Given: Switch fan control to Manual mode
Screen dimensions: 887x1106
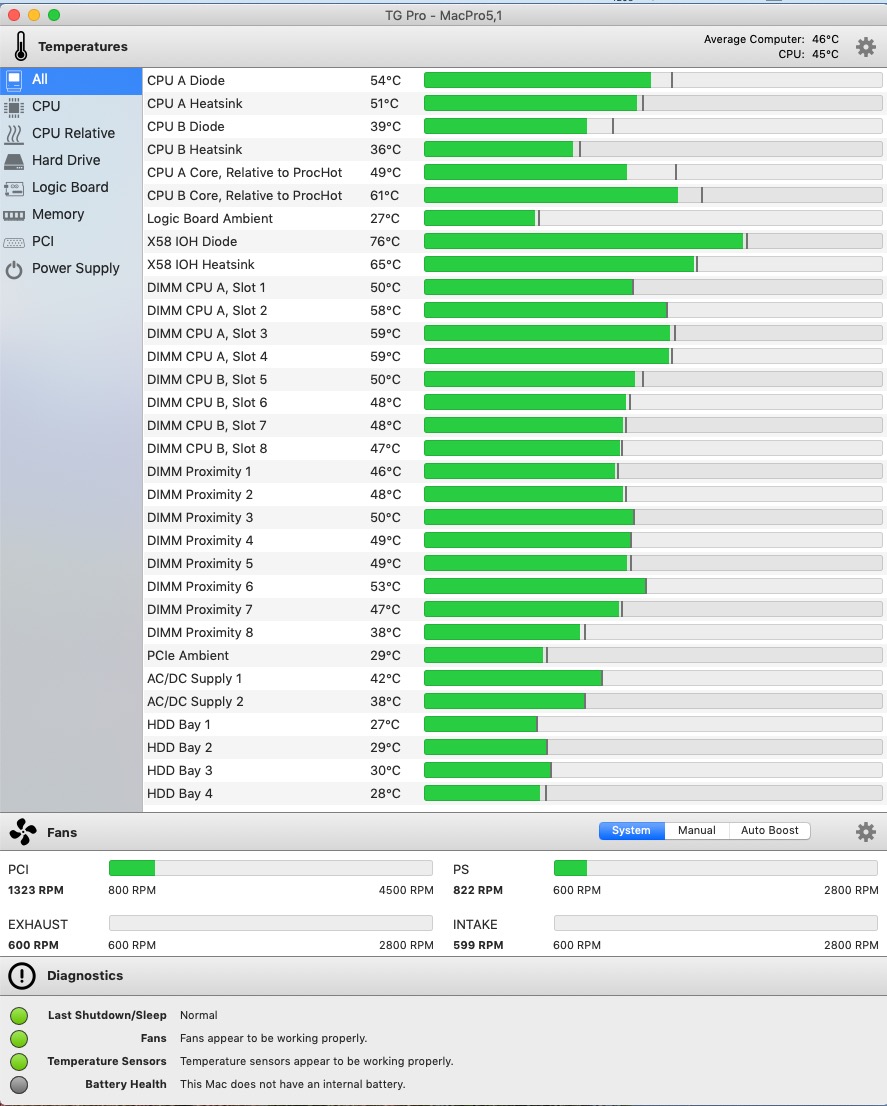Looking at the screenshot, I should 697,830.
